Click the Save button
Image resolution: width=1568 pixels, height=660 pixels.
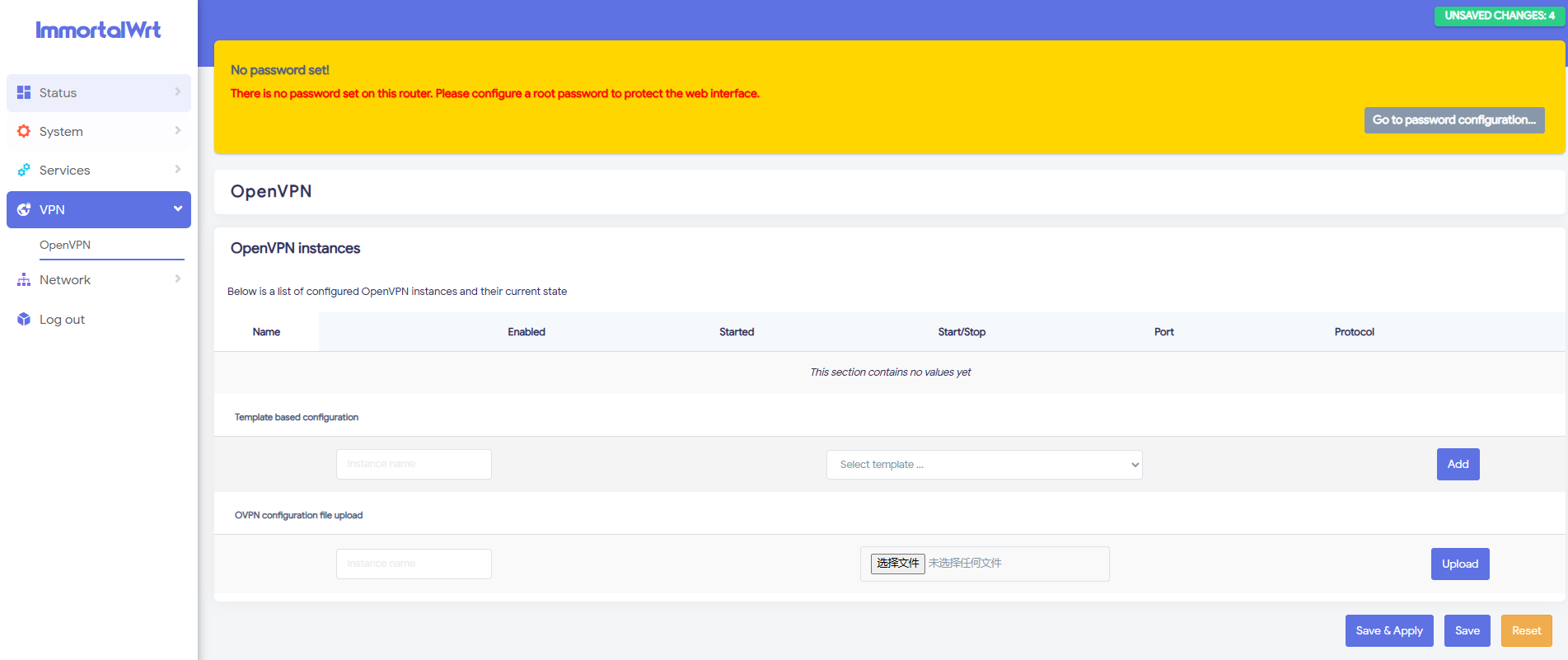[x=1467, y=630]
